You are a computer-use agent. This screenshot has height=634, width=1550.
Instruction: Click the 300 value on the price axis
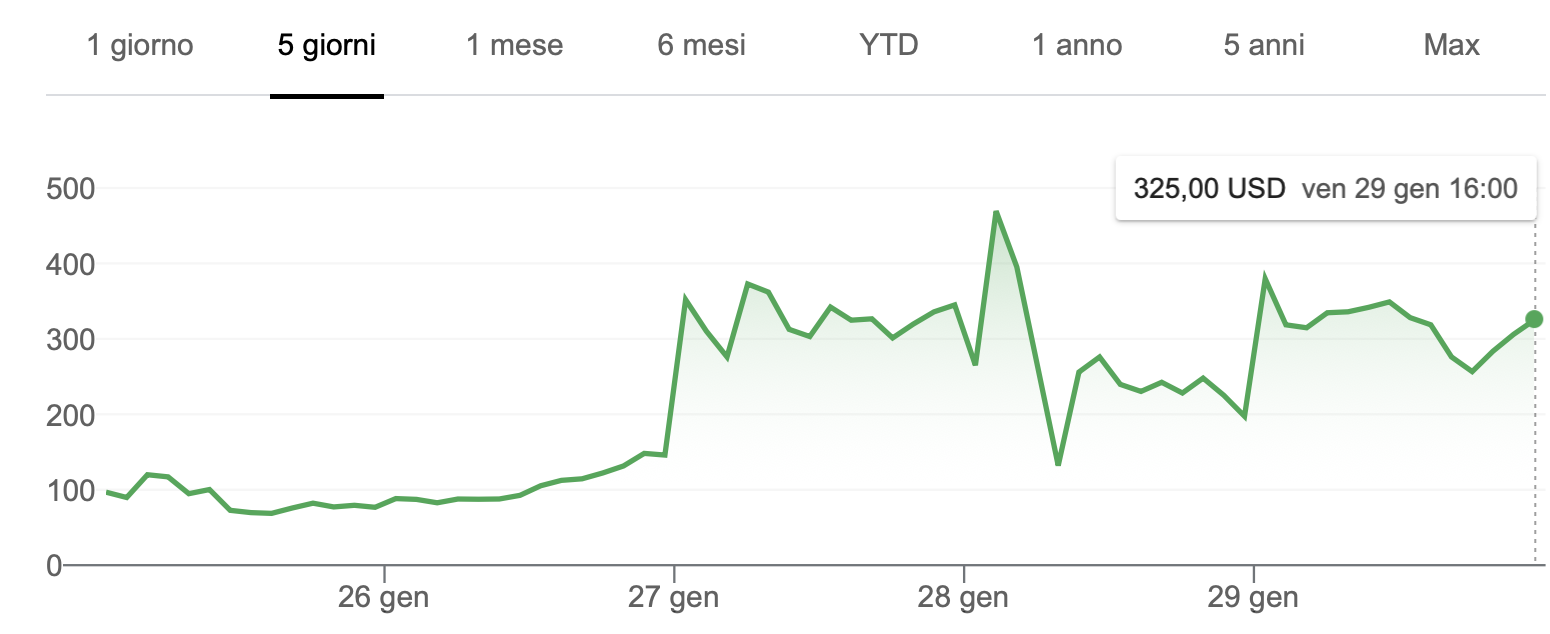click(70, 340)
